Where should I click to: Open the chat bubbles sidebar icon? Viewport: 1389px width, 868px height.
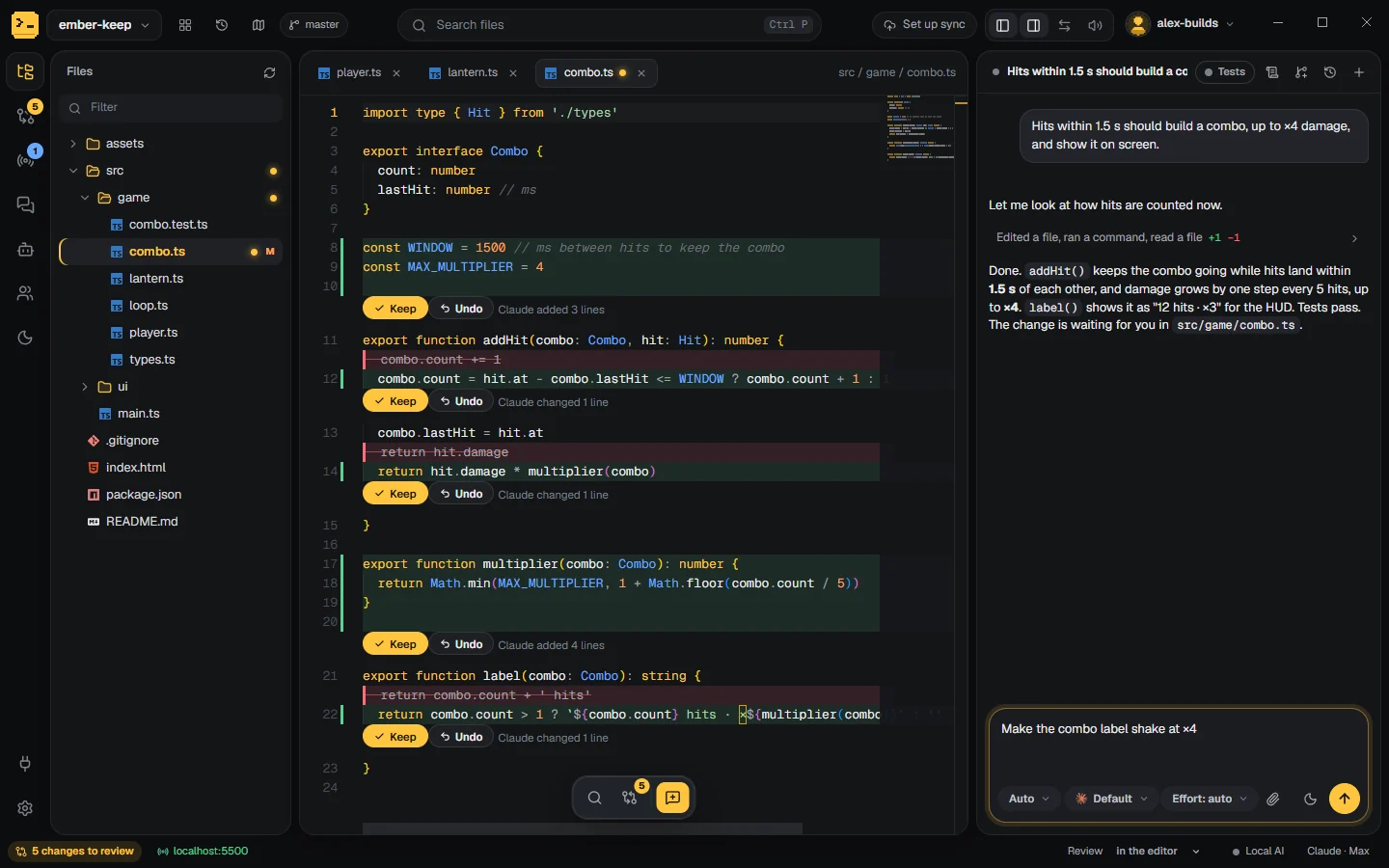[x=25, y=204]
